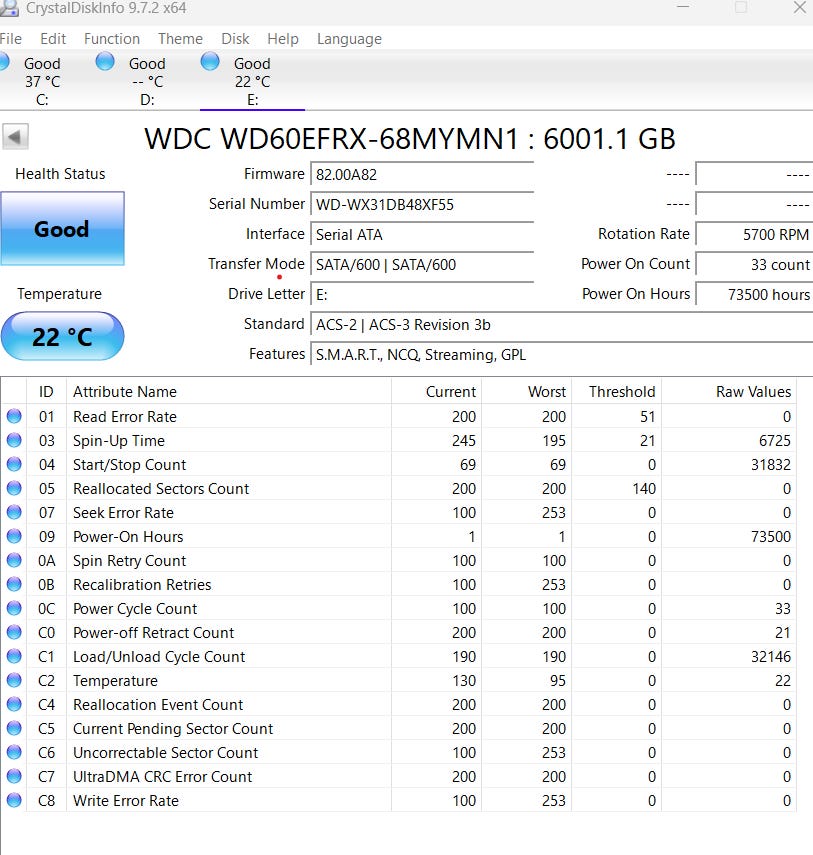Click the Firmware field 82.00A82
The image size is (813, 855).
[422, 175]
